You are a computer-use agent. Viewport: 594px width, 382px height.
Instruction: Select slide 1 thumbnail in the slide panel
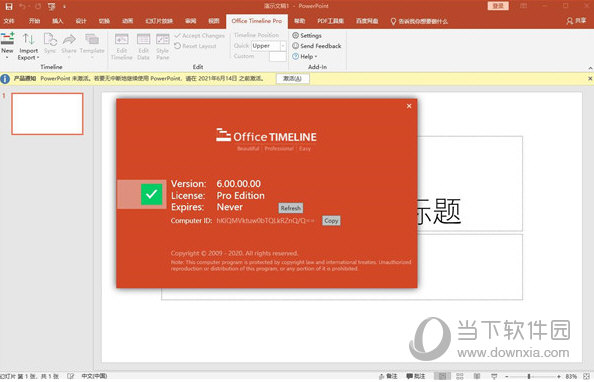(47, 114)
